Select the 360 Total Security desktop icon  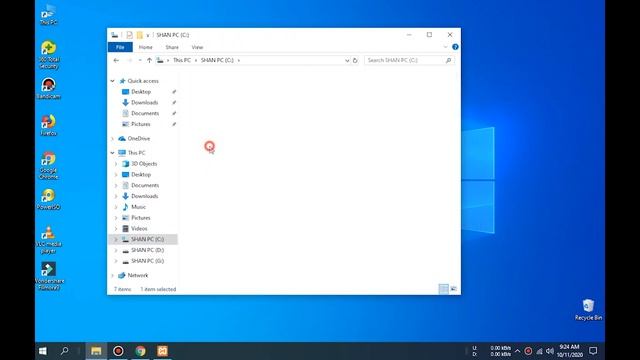[x=49, y=55]
